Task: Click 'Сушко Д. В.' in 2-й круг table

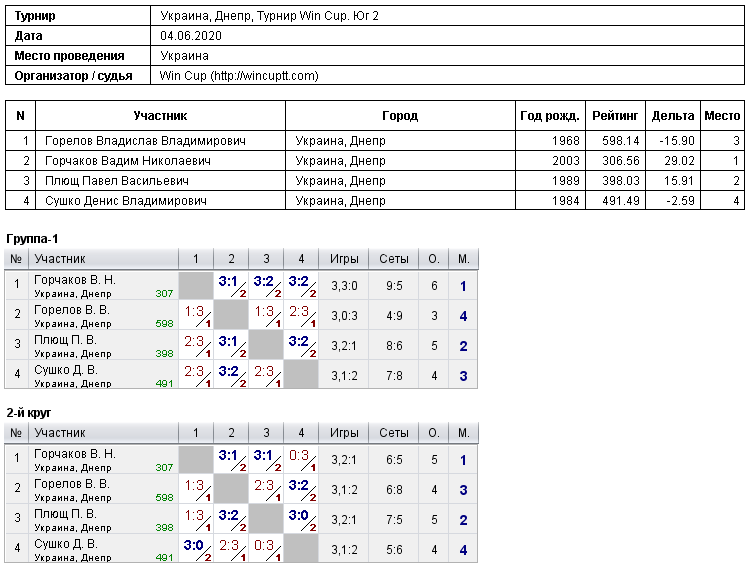Action: [66, 544]
